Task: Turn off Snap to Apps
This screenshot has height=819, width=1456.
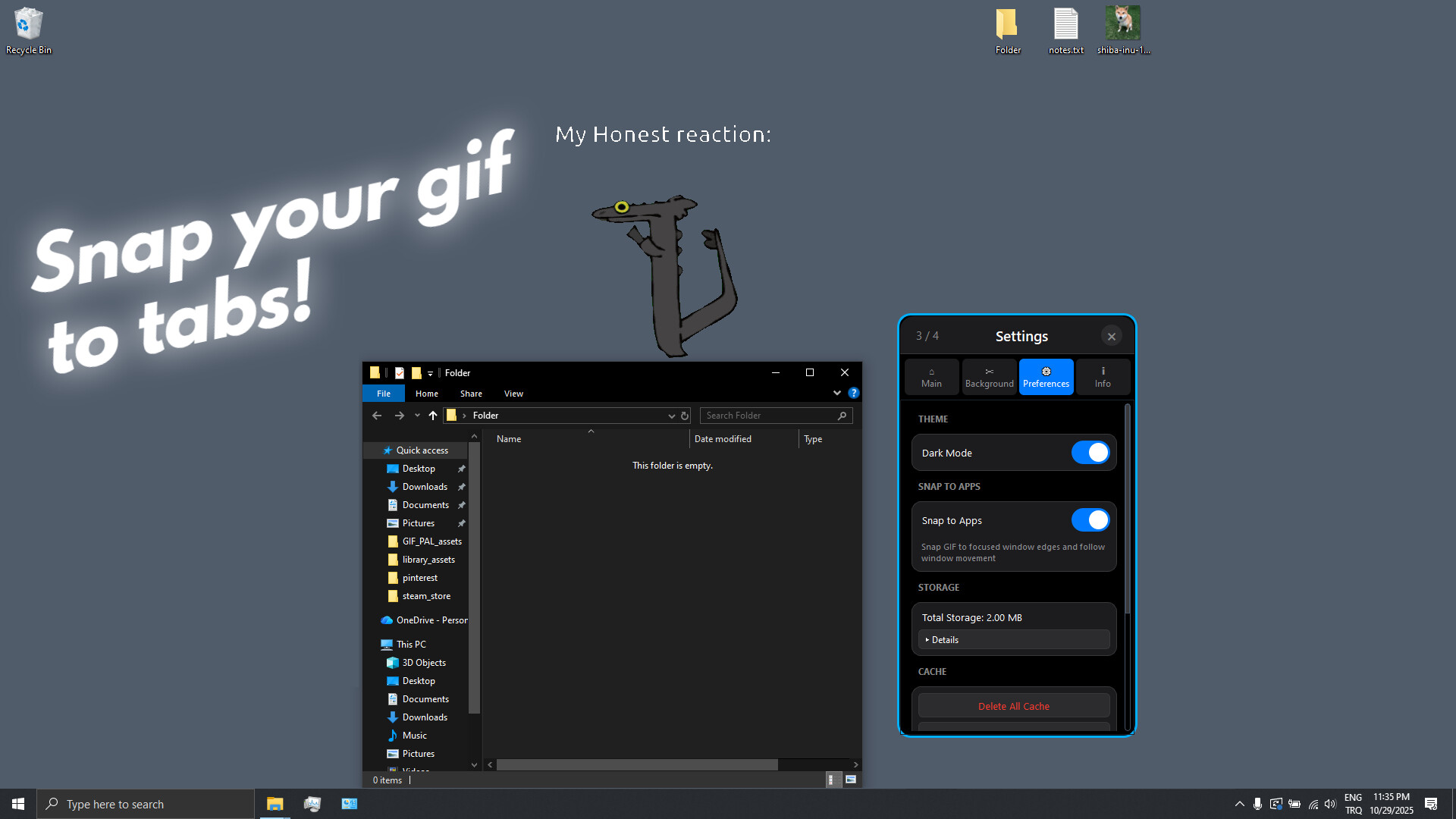Action: (1090, 520)
